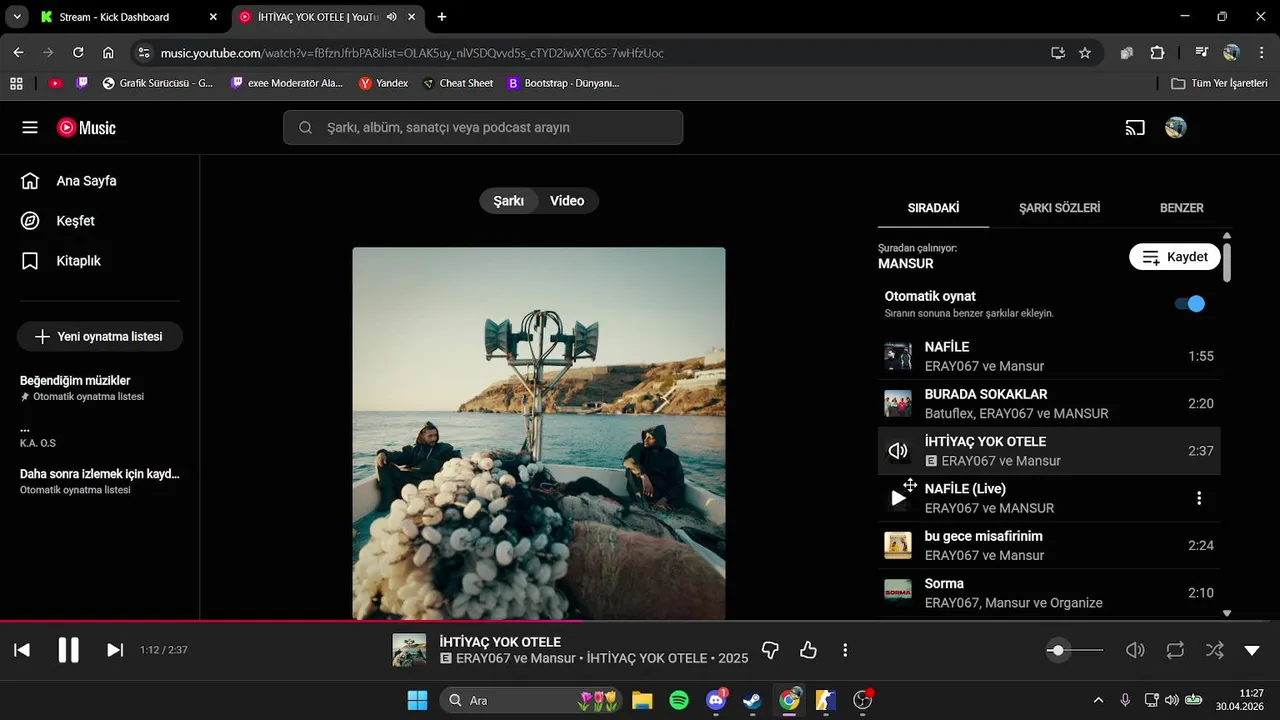
Task: Open Yandex bookmark
Action: tap(384, 83)
